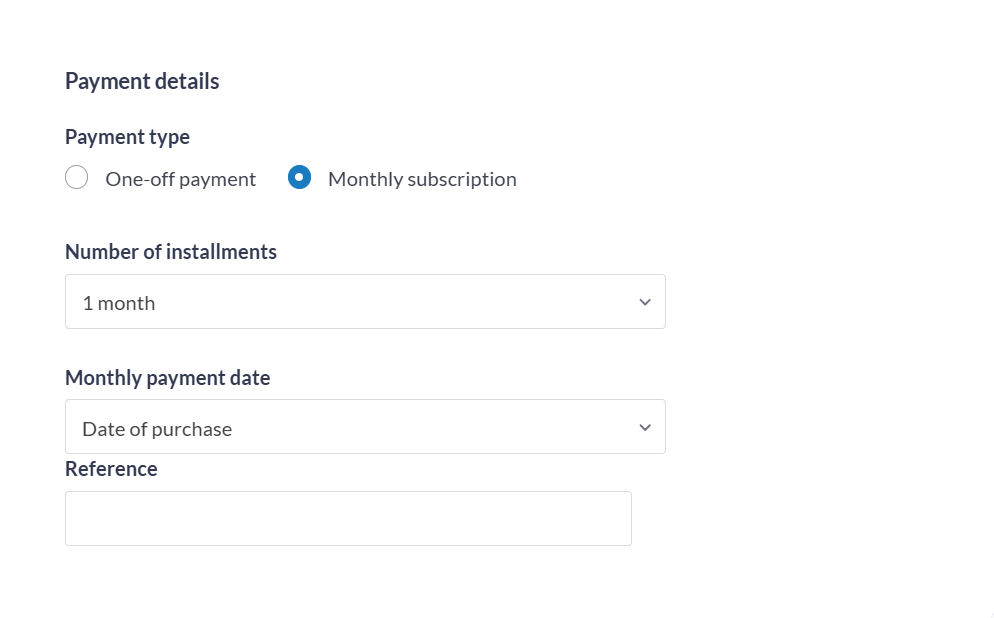This screenshot has height=618, width=994.
Task: Click the blue dot of the selected radio
Action: (x=299, y=178)
